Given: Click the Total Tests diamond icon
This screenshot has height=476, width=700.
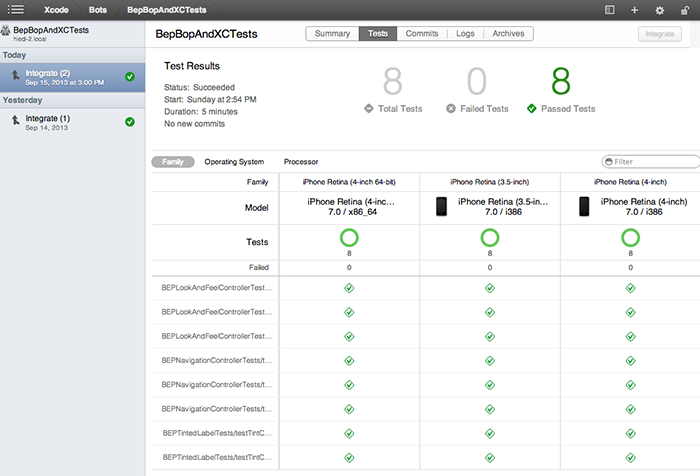Looking at the screenshot, I should 368,109.
